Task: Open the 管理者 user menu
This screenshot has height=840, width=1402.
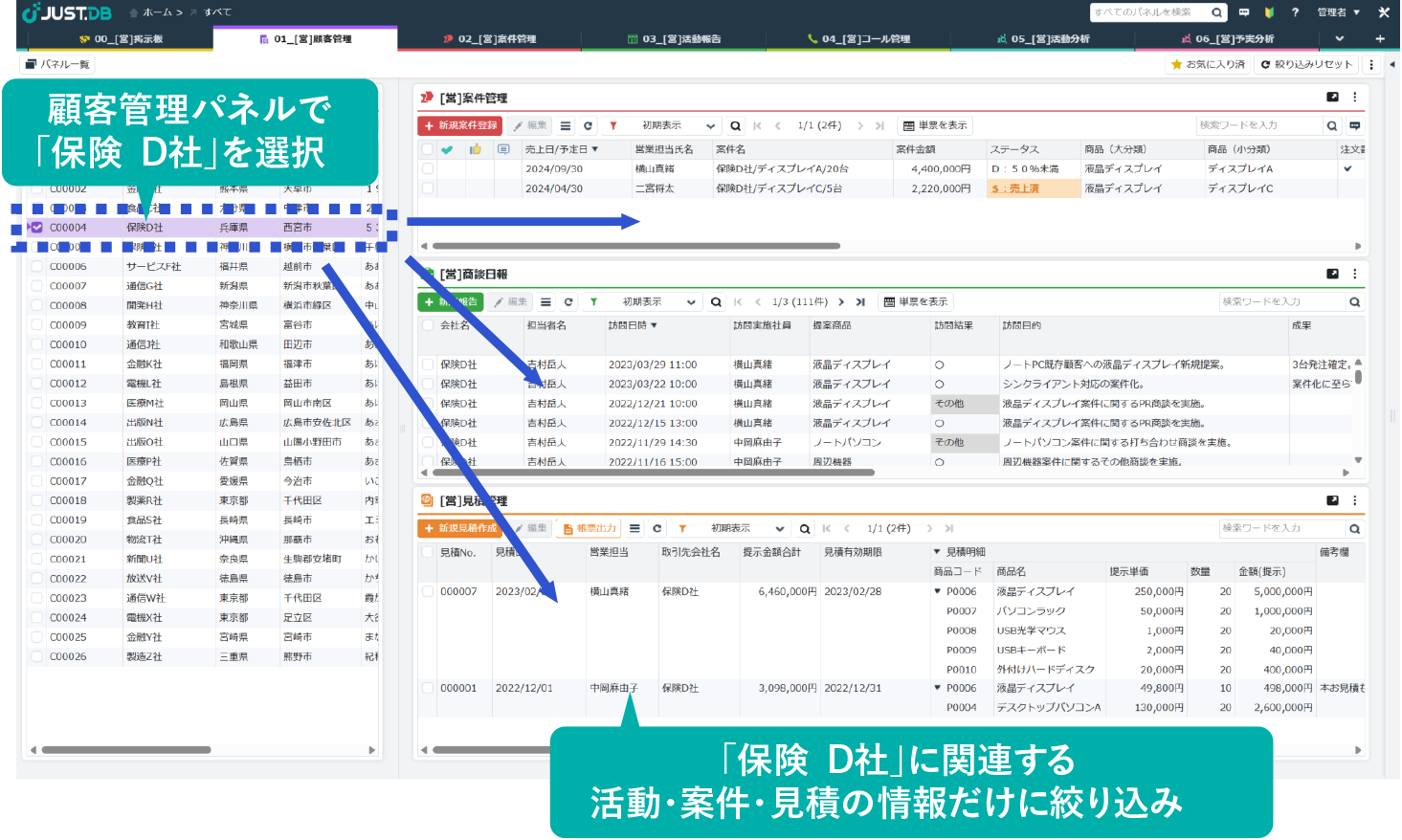Action: (x=1338, y=12)
